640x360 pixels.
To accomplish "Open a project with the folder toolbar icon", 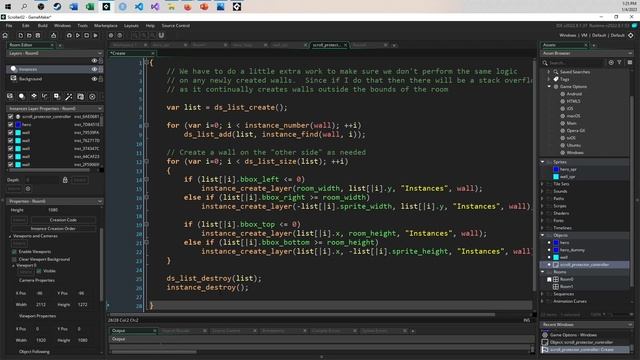I will 29,36.
